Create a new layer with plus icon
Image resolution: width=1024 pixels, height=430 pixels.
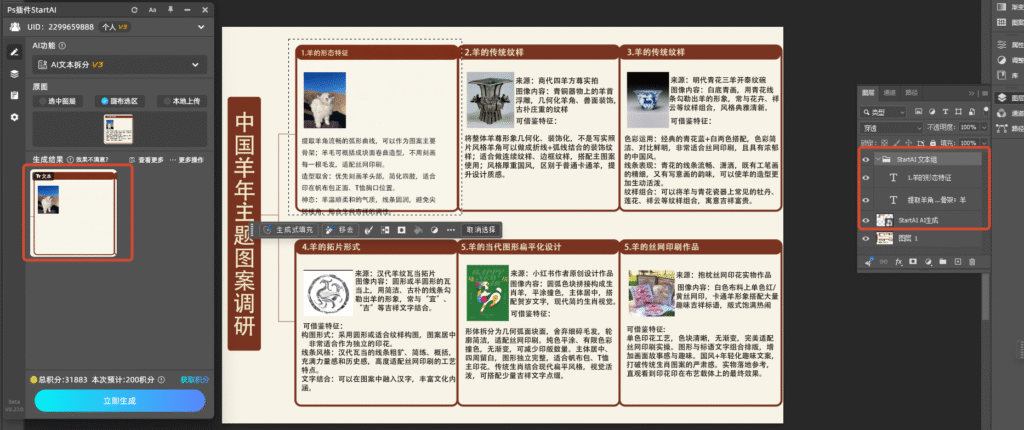(x=958, y=261)
